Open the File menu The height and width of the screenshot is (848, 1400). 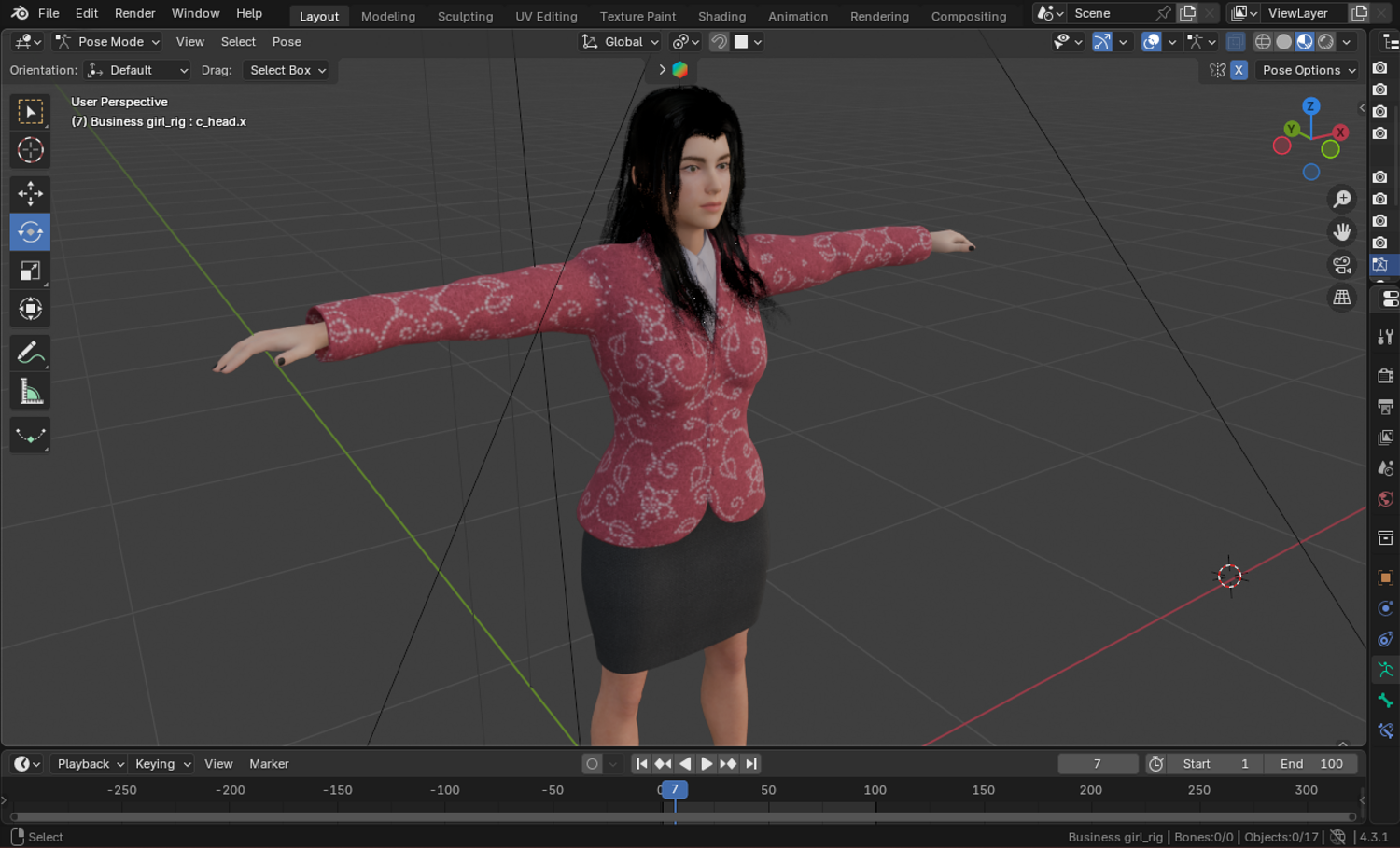point(49,13)
